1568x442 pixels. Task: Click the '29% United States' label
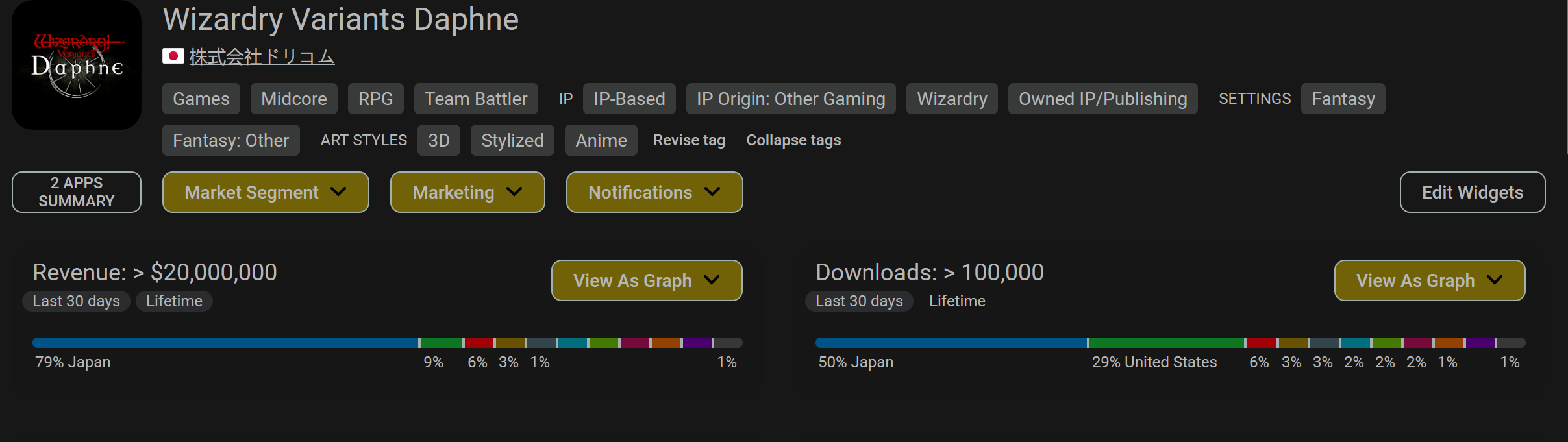point(1154,362)
